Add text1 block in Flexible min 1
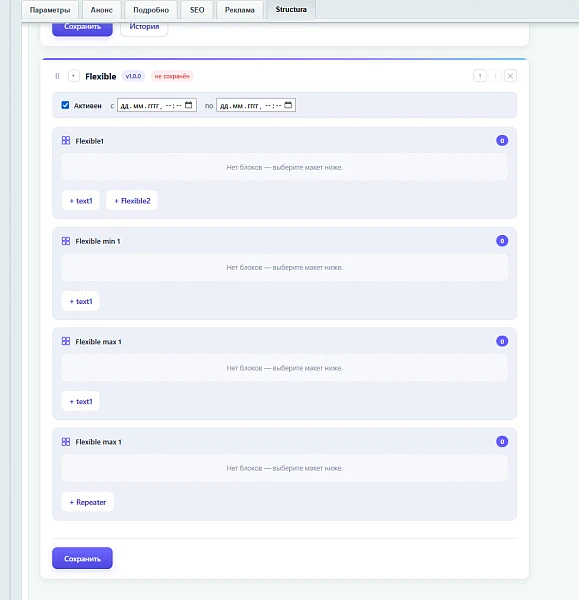The image size is (579, 600). pos(81,301)
